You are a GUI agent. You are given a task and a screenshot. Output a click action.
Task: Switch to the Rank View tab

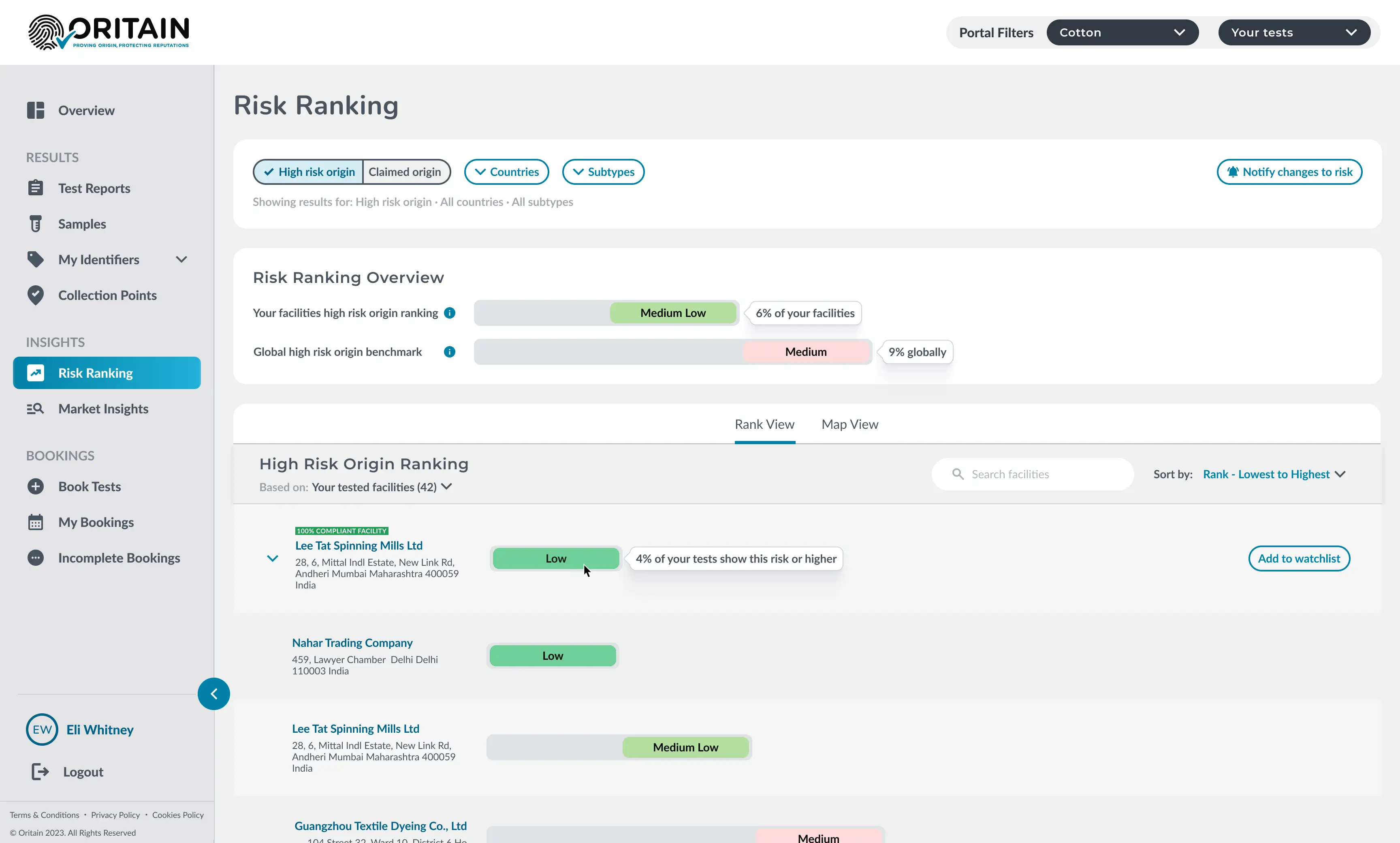click(765, 424)
